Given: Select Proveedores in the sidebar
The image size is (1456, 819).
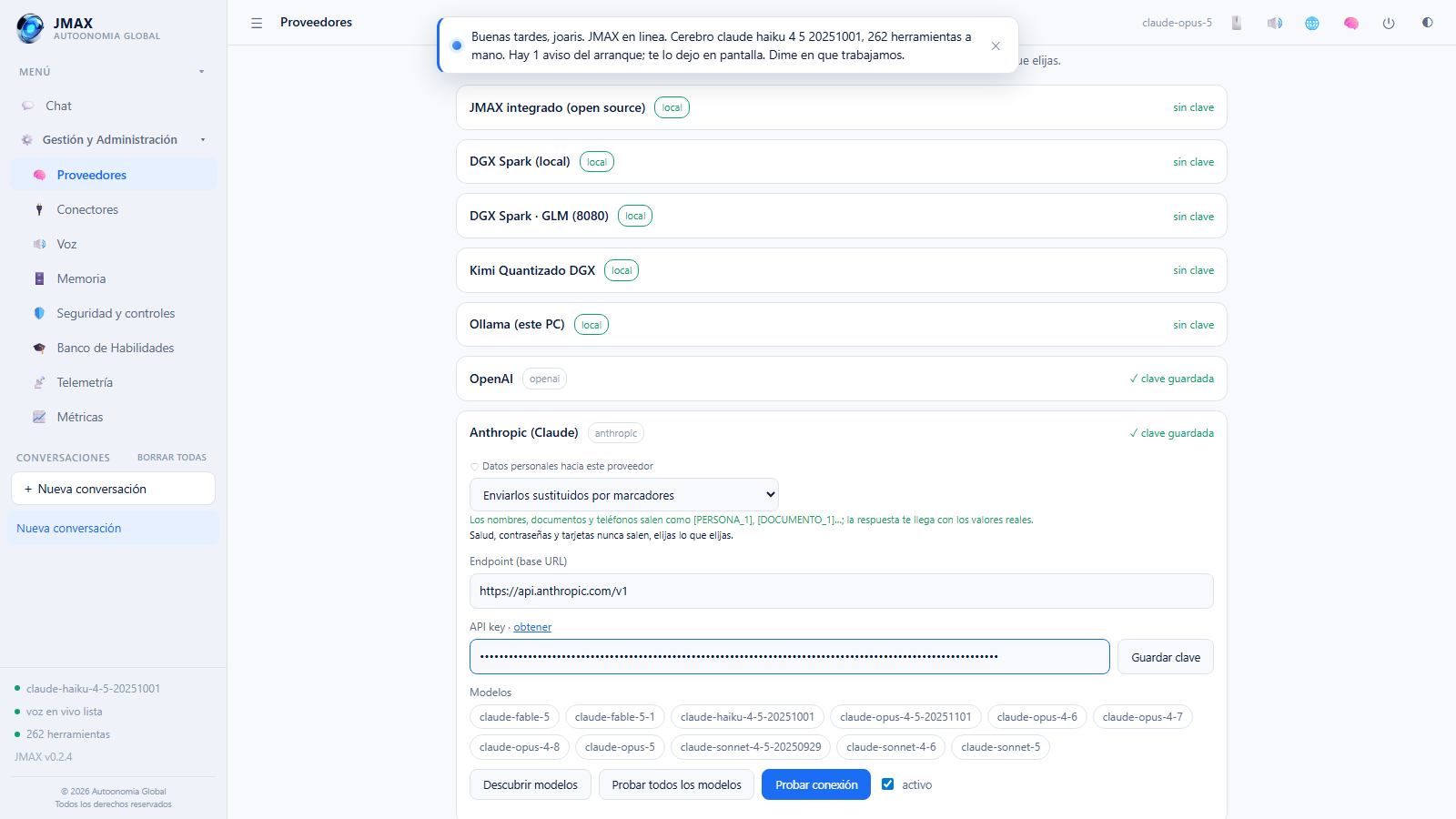Looking at the screenshot, I should [x=113, y=175].
